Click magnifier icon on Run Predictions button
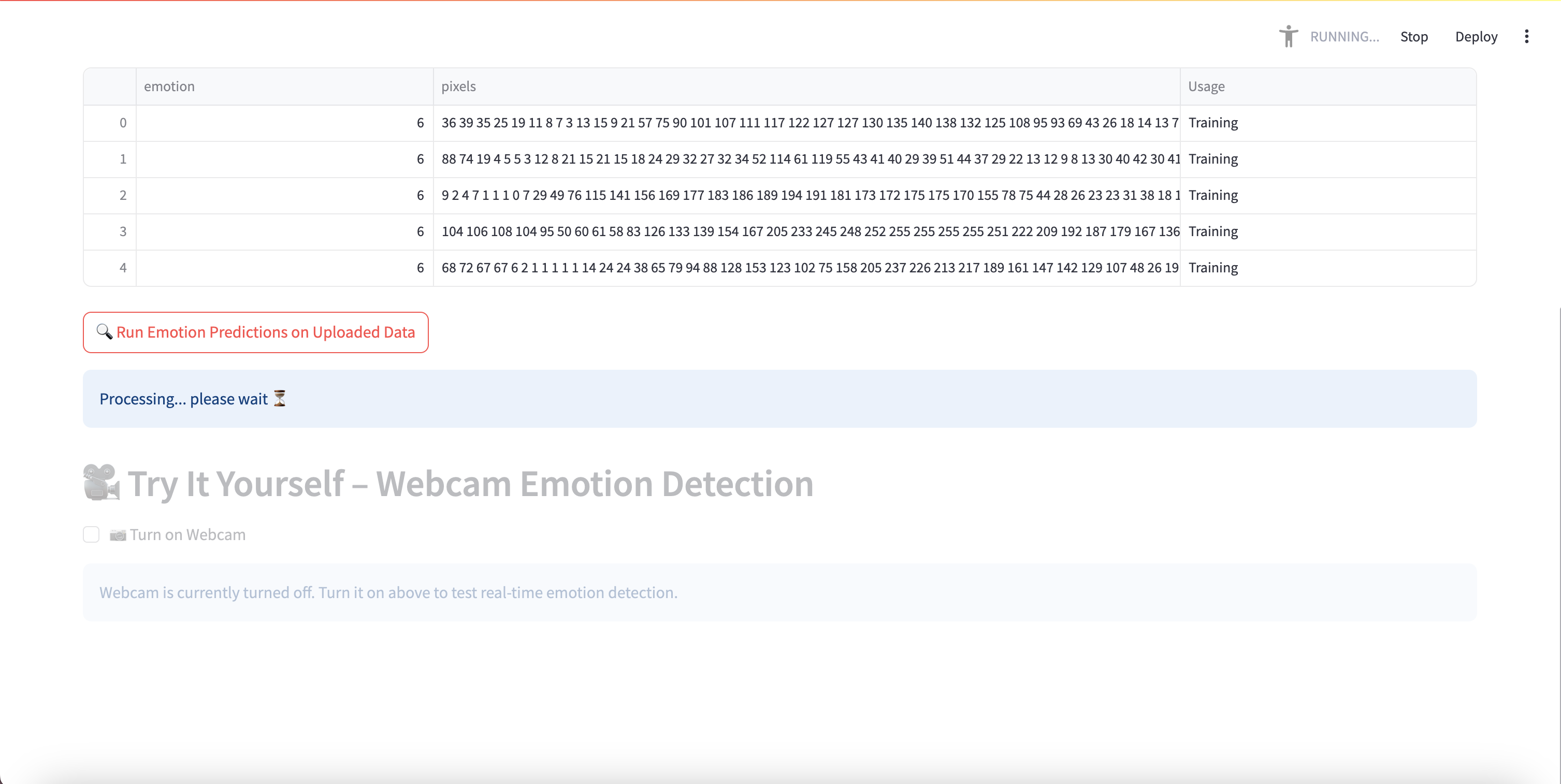The image size is (1561, 784). [104, 332]
